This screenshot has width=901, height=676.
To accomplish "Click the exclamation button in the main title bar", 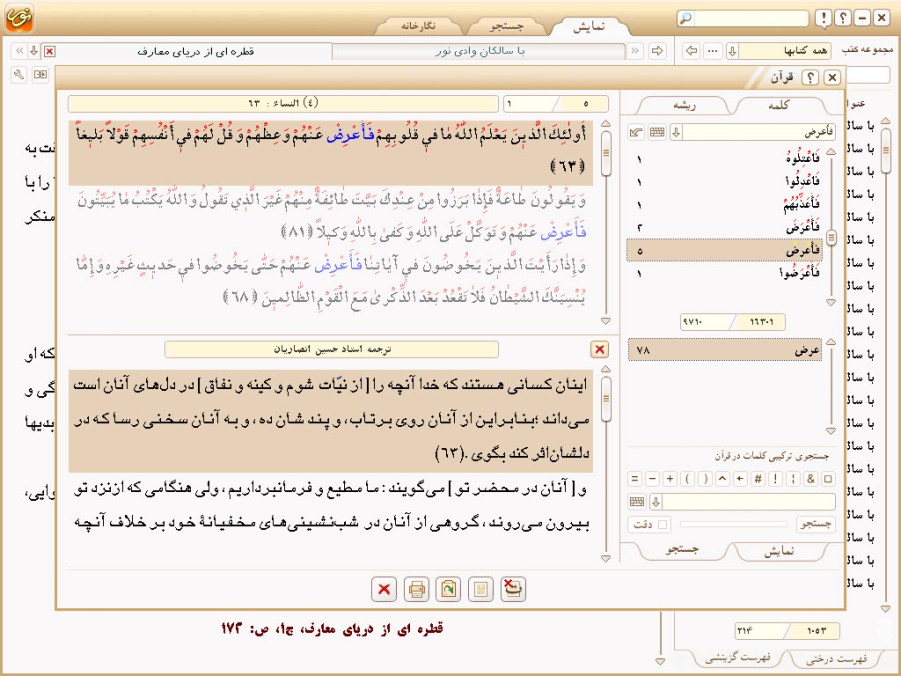I will point(823,18).
